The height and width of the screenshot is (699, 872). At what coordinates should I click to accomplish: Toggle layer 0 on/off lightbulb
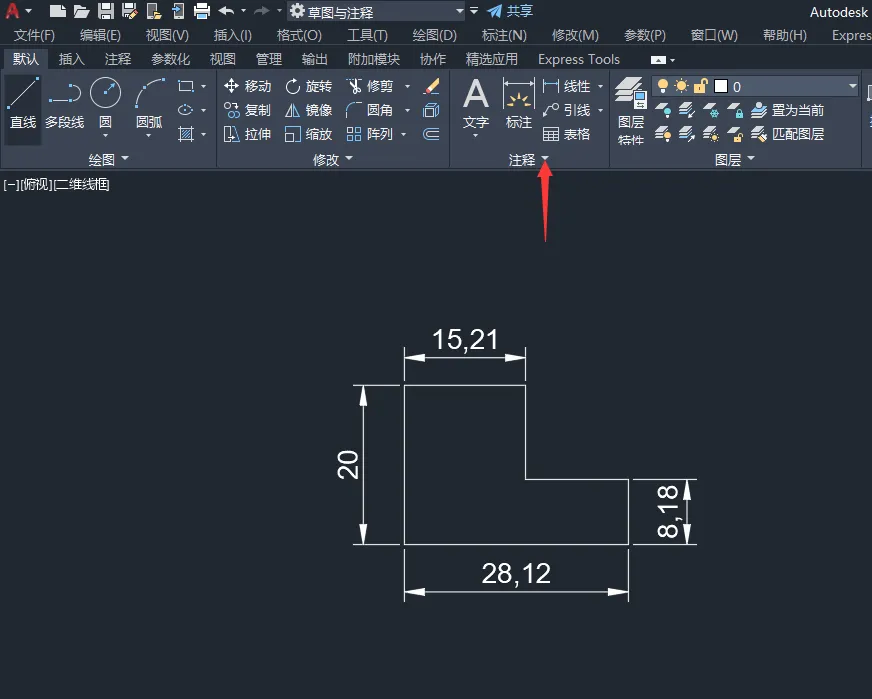pos(662,86)
